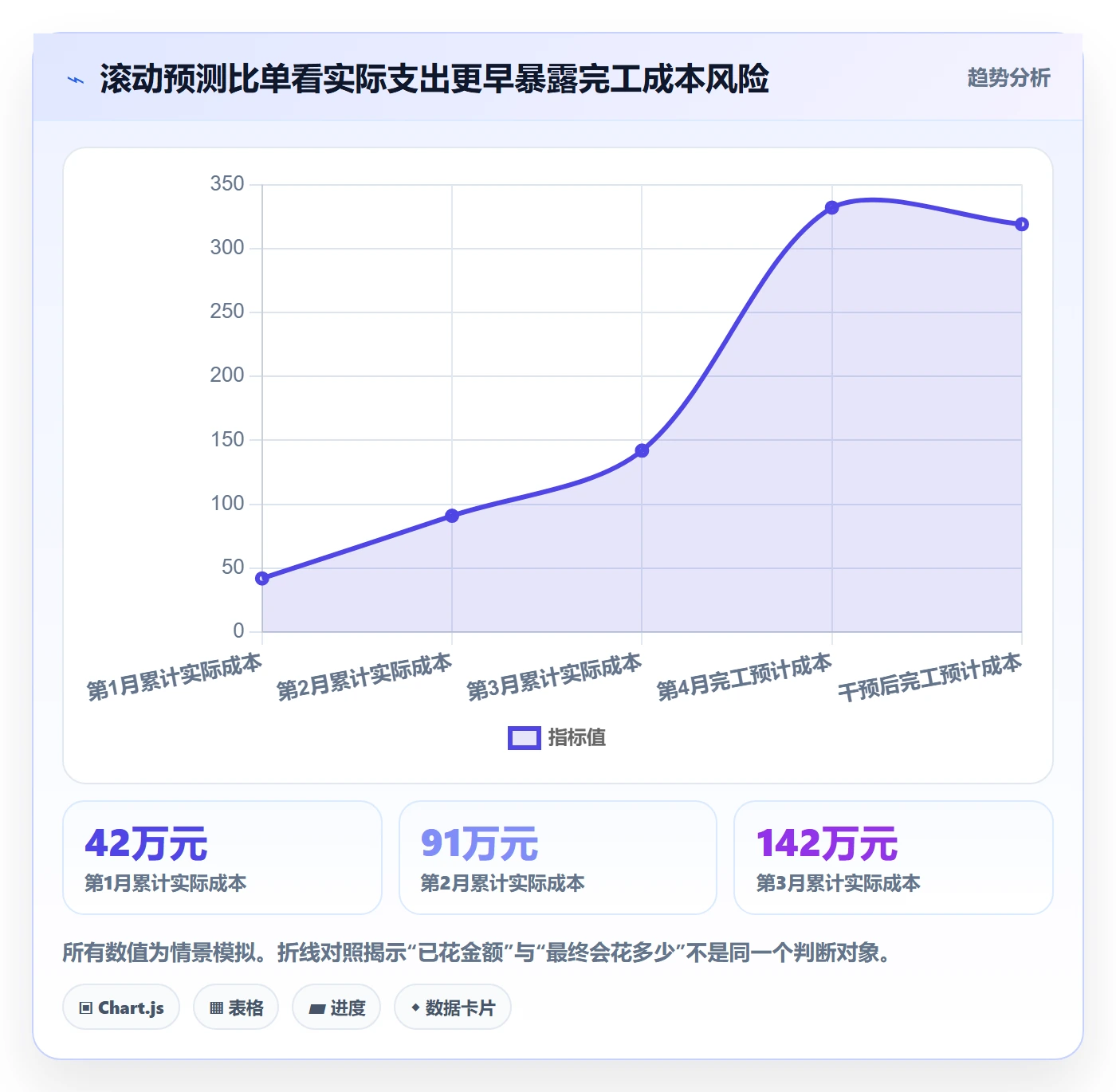Click the 数据卡片 tag chip

(x=453, y=1008)
